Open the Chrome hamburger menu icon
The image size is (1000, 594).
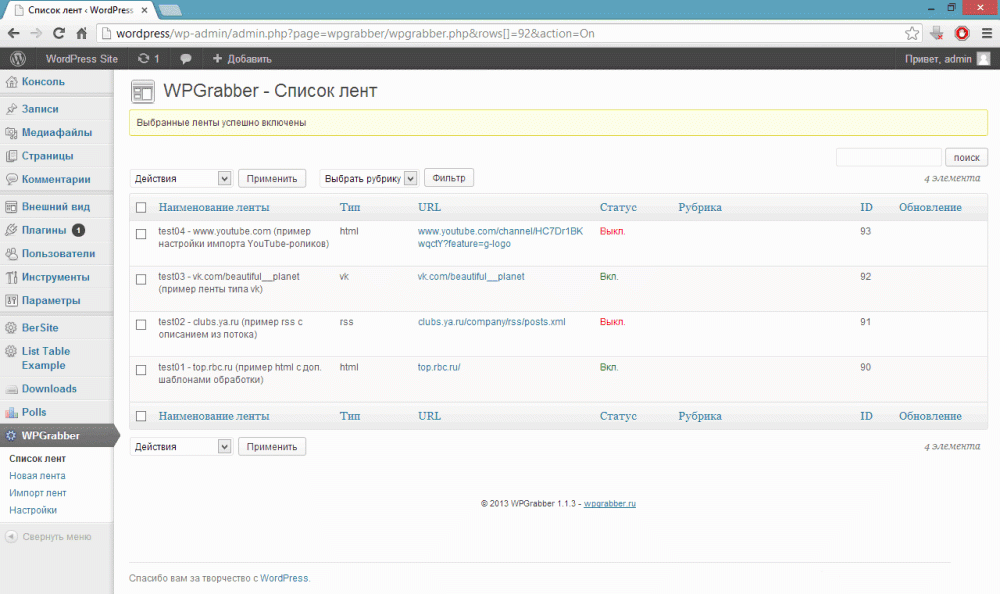[x=985, y=33]
